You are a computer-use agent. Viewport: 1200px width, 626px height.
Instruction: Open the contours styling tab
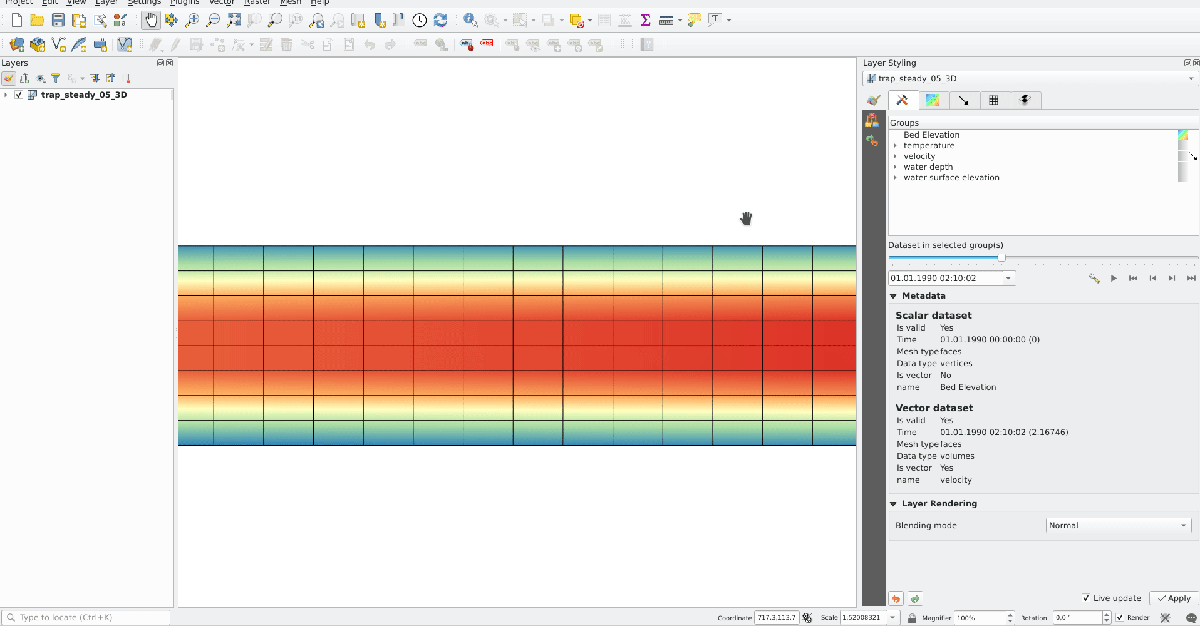[932, 100]
